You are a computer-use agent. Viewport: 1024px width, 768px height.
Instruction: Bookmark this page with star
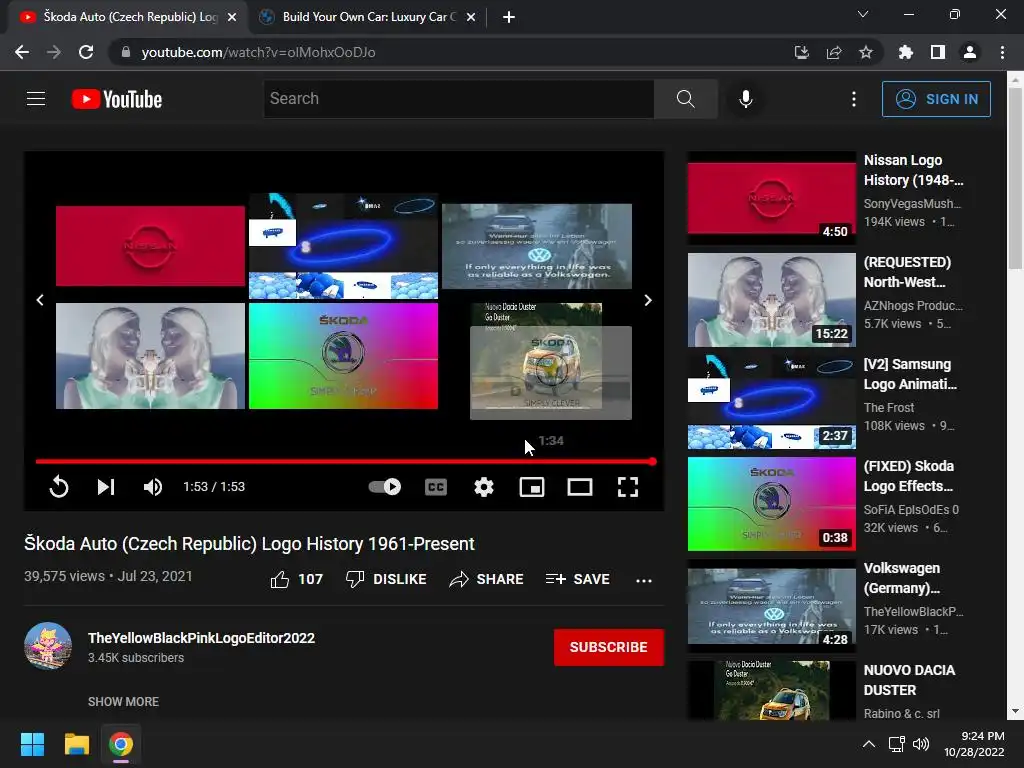pos(866,52)
